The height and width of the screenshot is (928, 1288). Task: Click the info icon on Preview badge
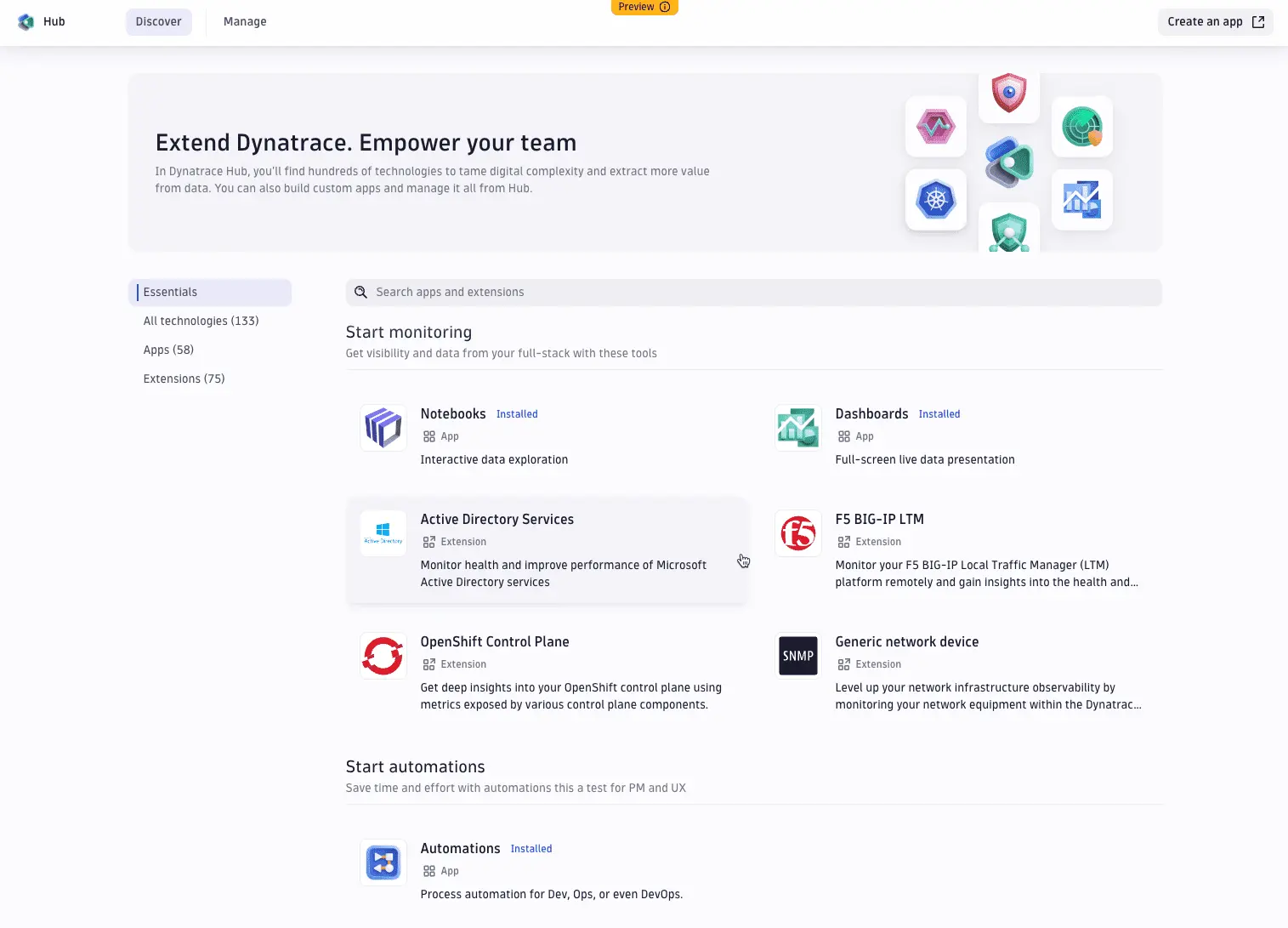665,7
